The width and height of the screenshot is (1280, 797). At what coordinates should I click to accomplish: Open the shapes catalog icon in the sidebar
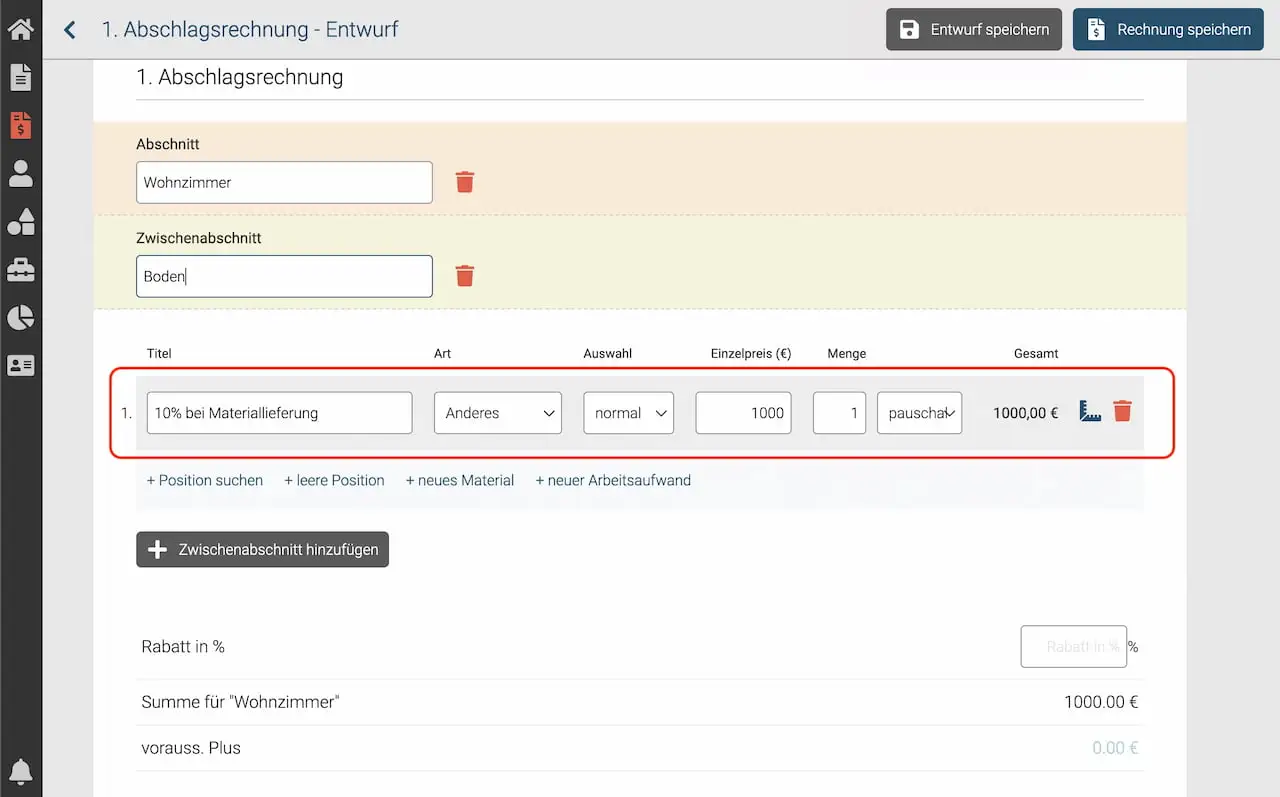[x=21, y=222]
